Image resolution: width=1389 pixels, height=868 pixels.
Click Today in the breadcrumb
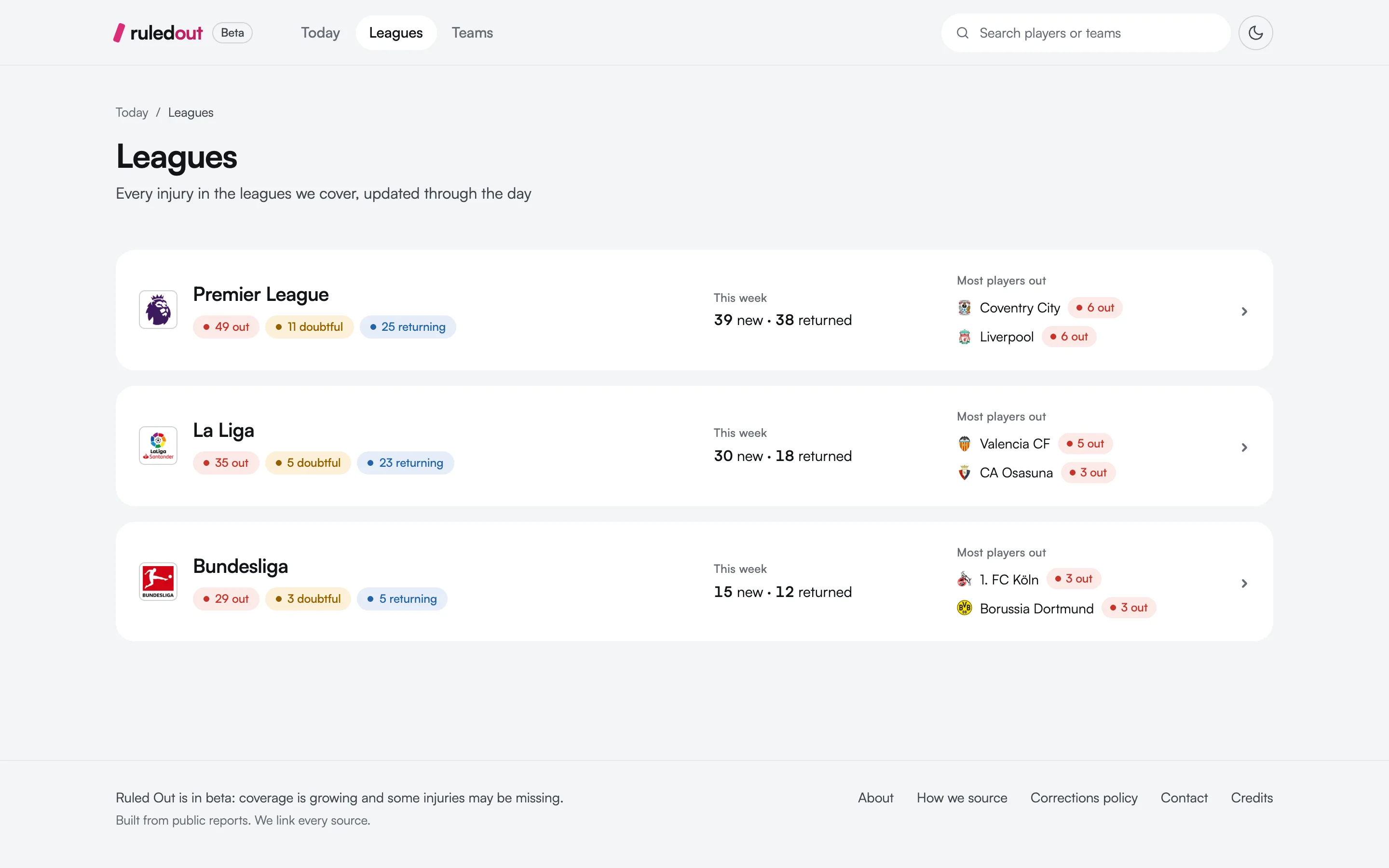[132, 112]
